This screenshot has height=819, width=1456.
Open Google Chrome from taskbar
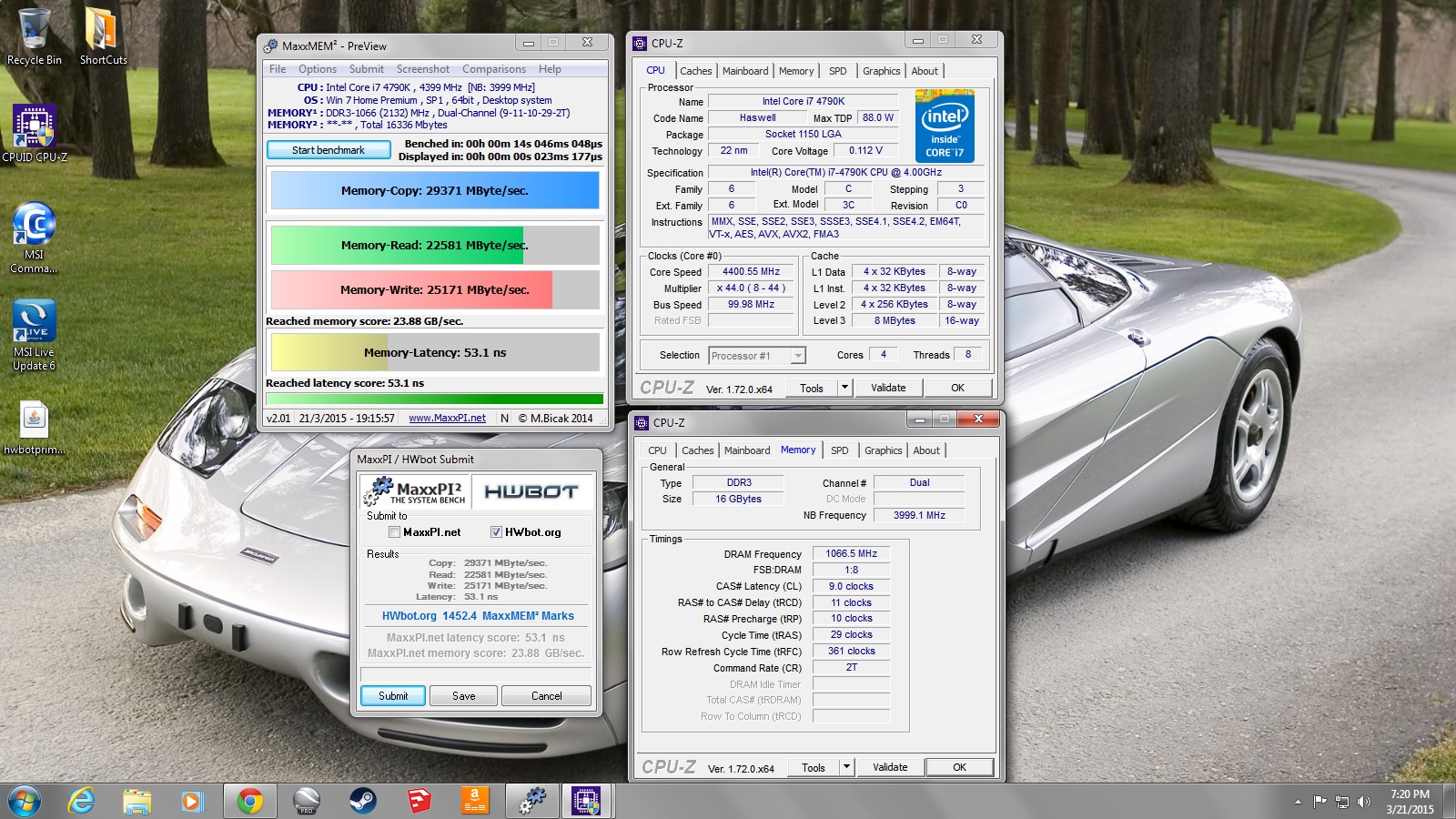point(249,801)
